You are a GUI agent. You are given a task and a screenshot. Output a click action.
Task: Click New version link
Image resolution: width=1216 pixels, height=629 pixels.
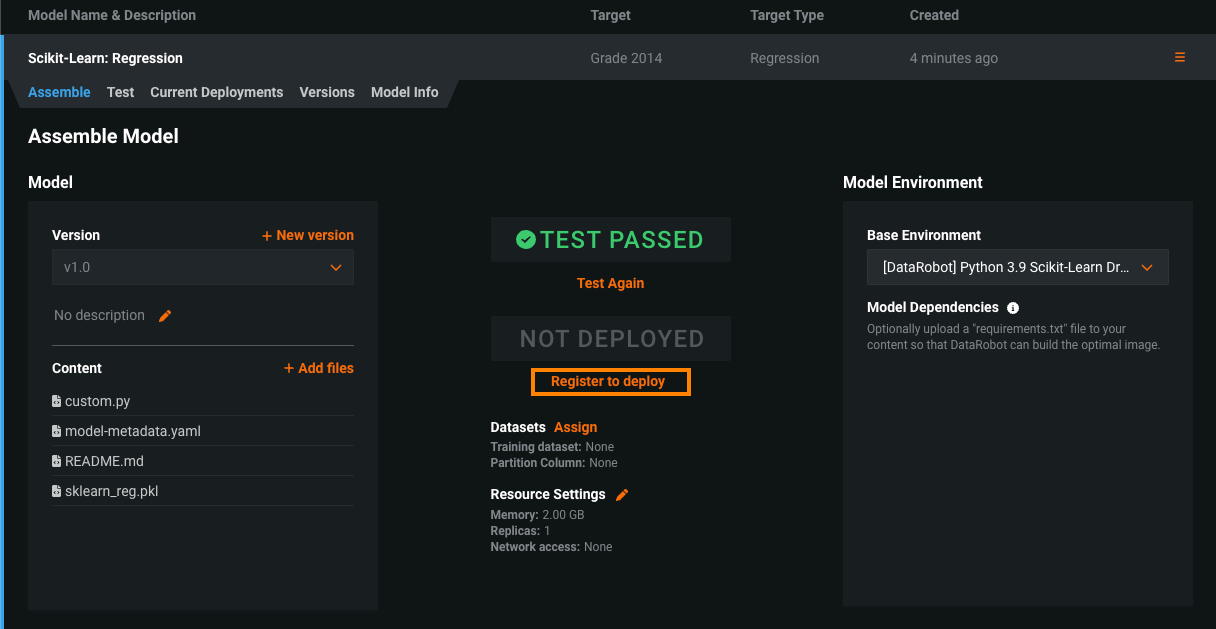[x=308, y=235]
